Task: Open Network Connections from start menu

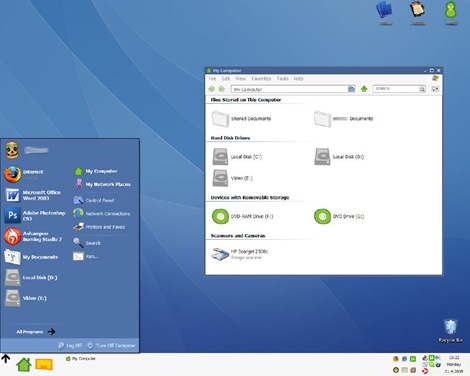Action: (x=102, y=213)
